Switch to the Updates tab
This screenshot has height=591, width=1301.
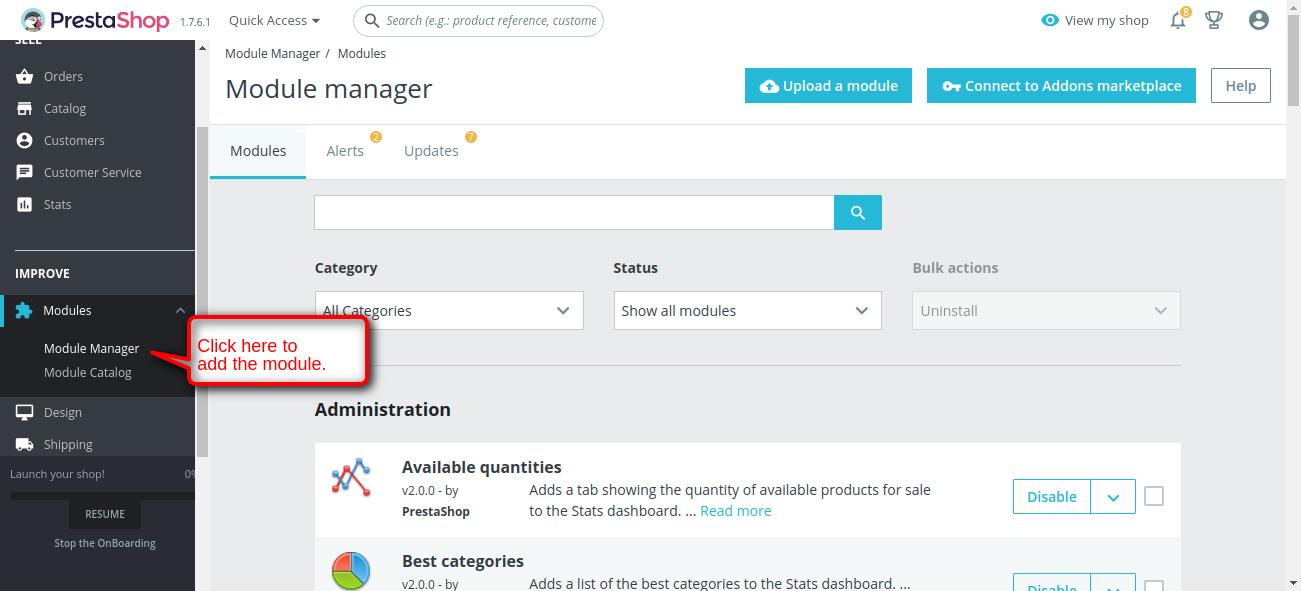point(431,151)
